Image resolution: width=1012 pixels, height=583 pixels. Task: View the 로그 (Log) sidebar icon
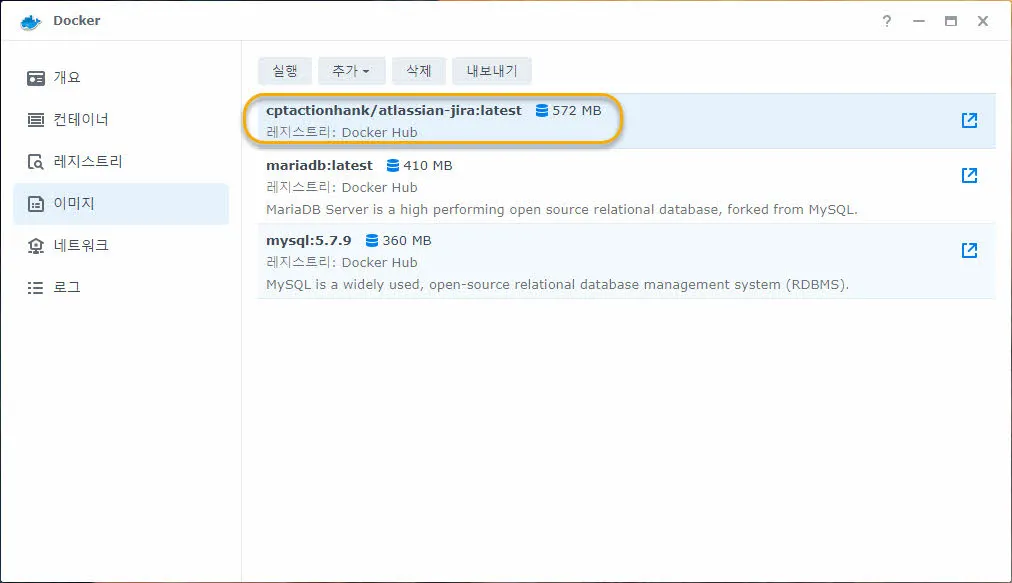coord(36,287)
